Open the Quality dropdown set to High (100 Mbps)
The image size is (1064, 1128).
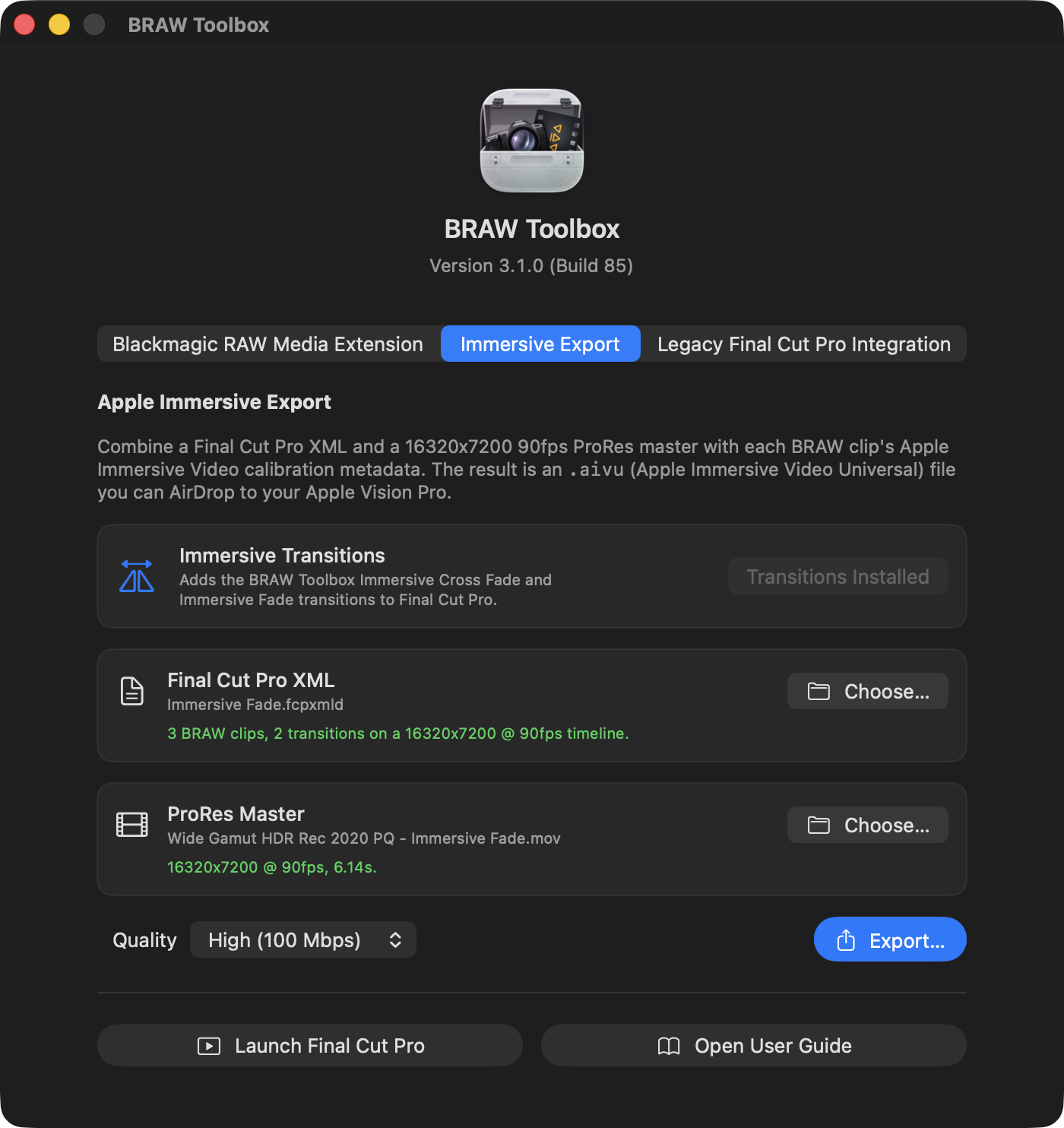click(303, 940)
